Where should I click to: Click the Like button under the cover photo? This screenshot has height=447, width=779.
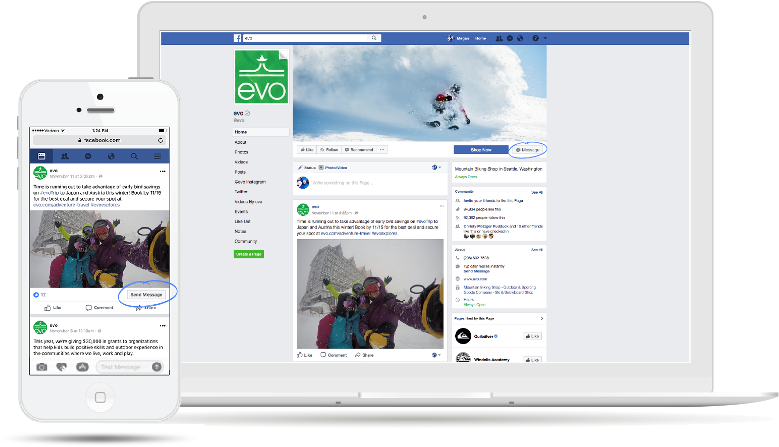[307, 149]
